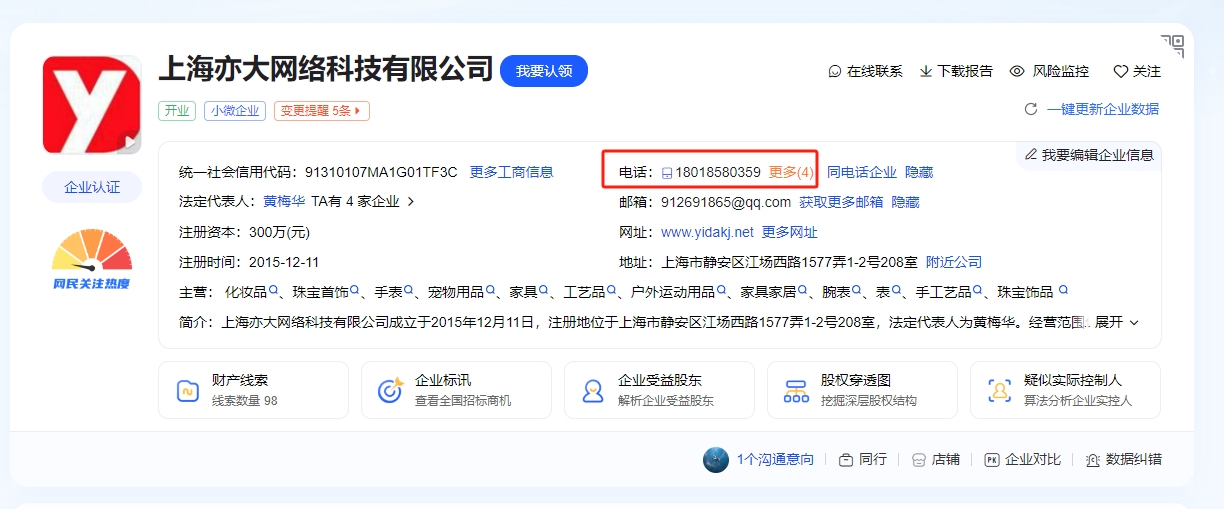Click the phone icon before 18018580359
The height and width of the screenshot is (509, 1224).
(x=667, y=173)
